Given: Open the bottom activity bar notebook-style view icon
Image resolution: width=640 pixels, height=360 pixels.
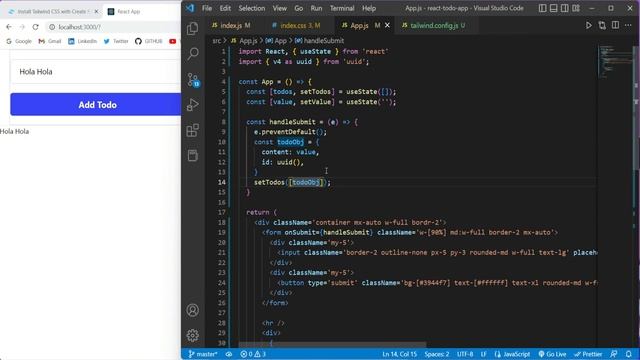Looking at the screenshot, I should click(193, 155).
